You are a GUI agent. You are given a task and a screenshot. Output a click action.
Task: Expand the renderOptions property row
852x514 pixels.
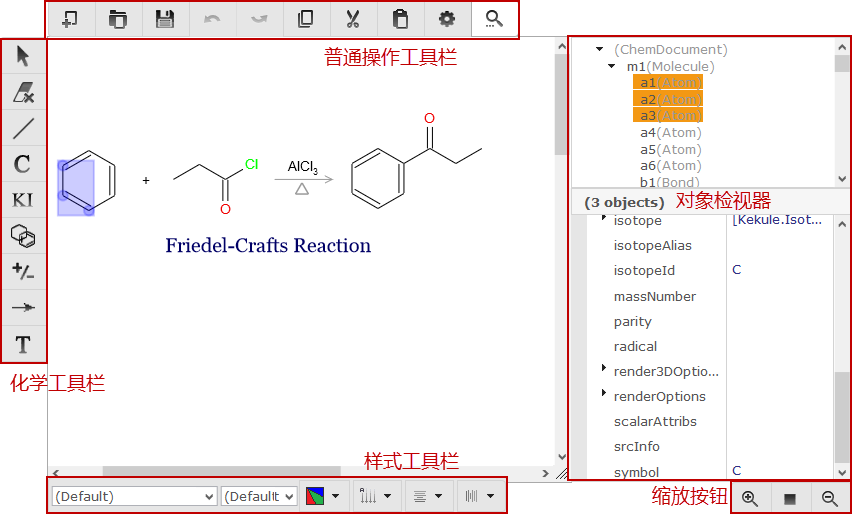click(x=604, y=393)
